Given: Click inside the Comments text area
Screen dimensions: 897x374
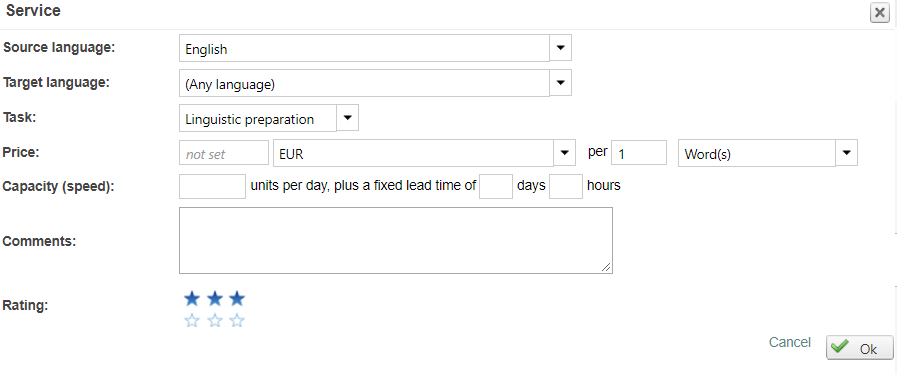Looking at the screenshot, I should point(396,240).
